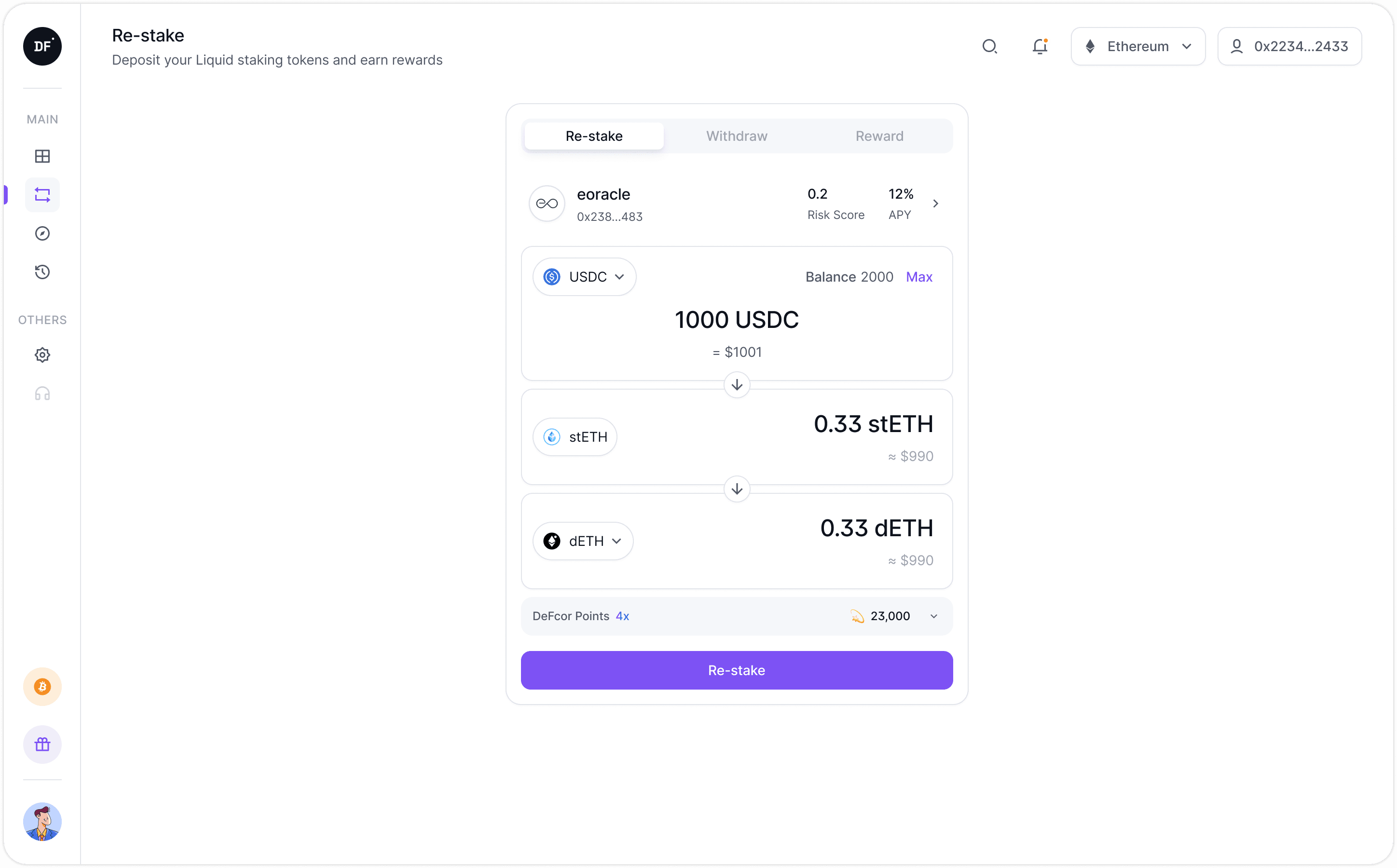The width and height of the screenshot is (1397, 868).
Task: Open the USDC token selector
Action: pyautogui.click(x=584, y=277)
